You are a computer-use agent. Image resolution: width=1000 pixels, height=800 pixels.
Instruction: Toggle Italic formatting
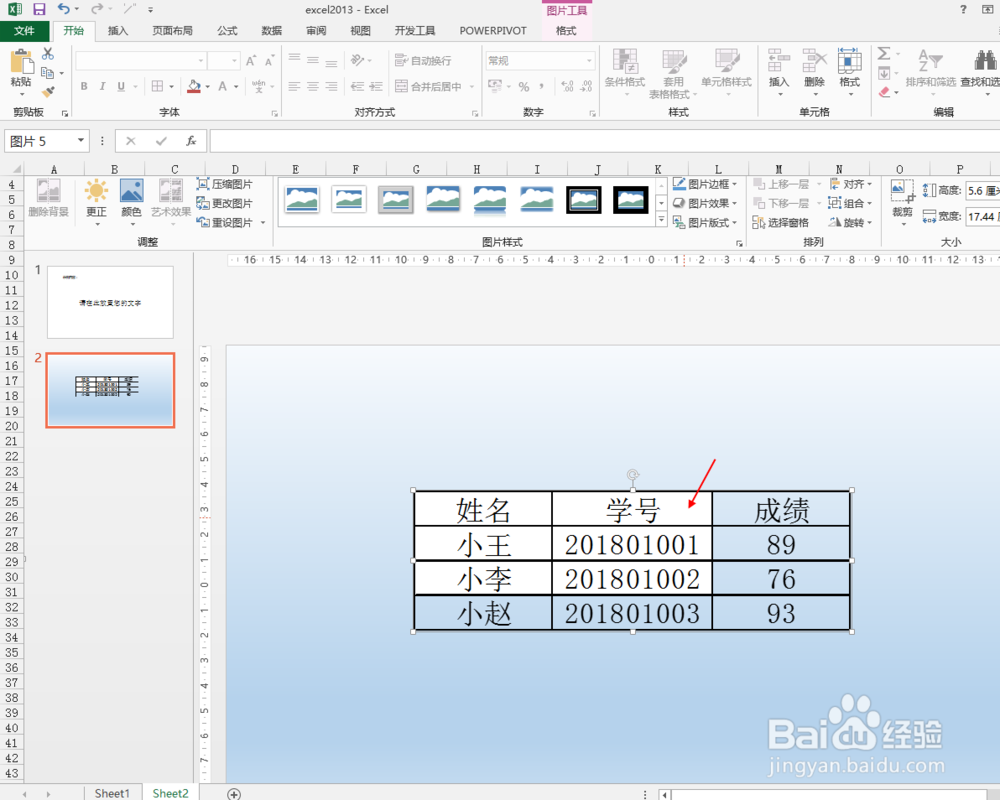pos(102,86)
